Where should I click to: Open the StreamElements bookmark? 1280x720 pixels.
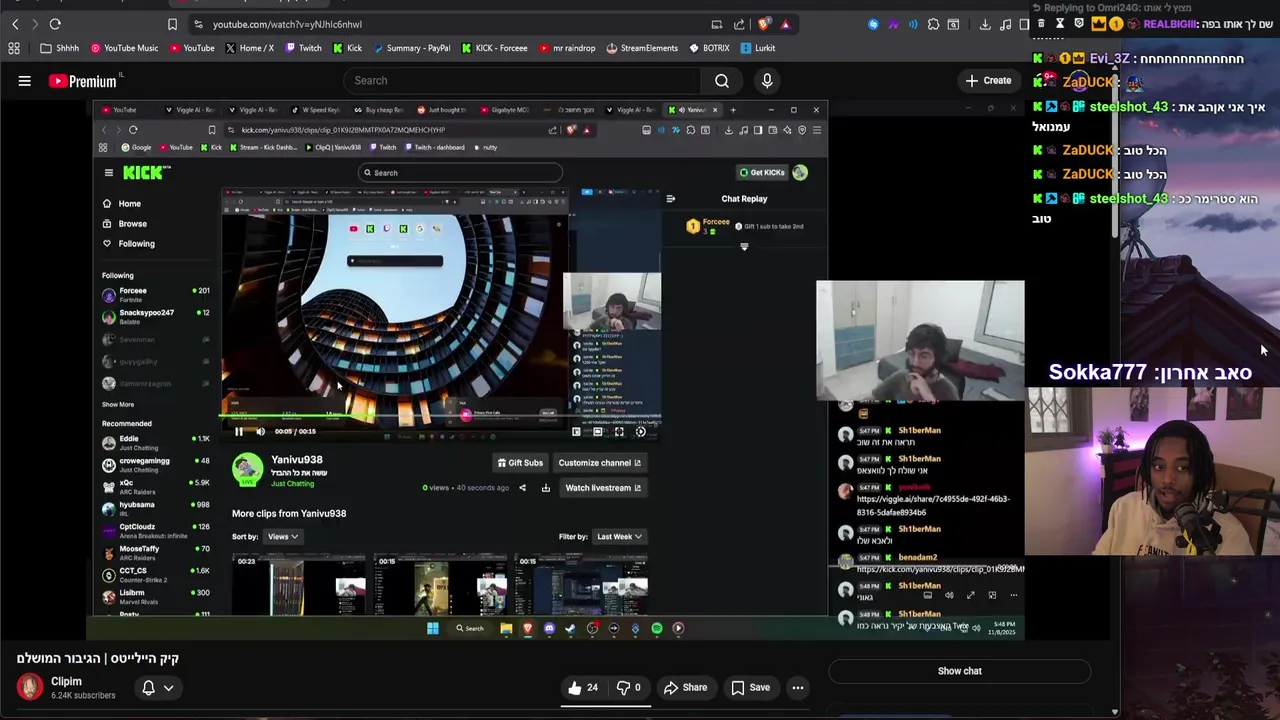point(642,48)
